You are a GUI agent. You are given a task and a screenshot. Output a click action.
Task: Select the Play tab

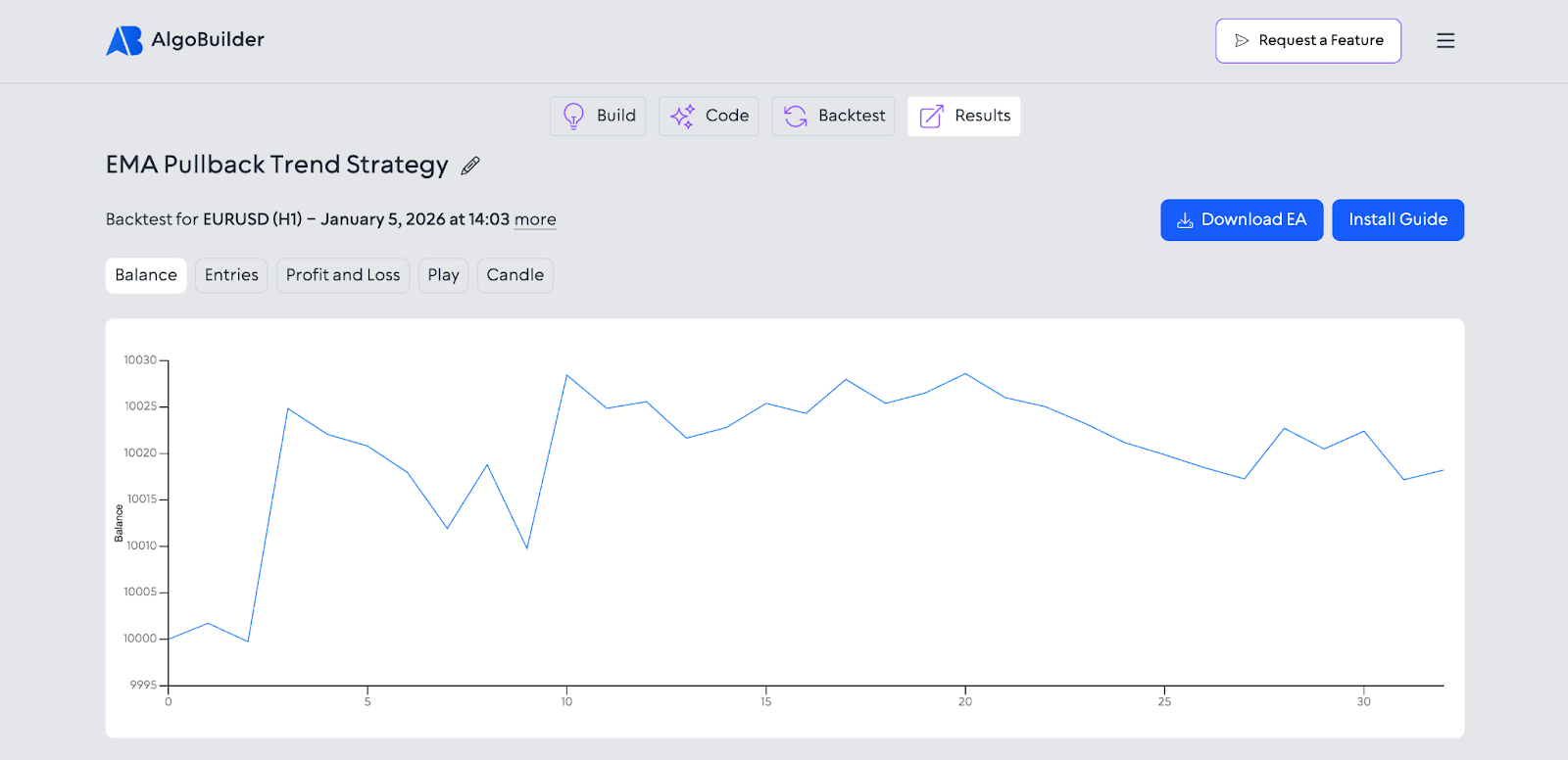pos(443,275)
